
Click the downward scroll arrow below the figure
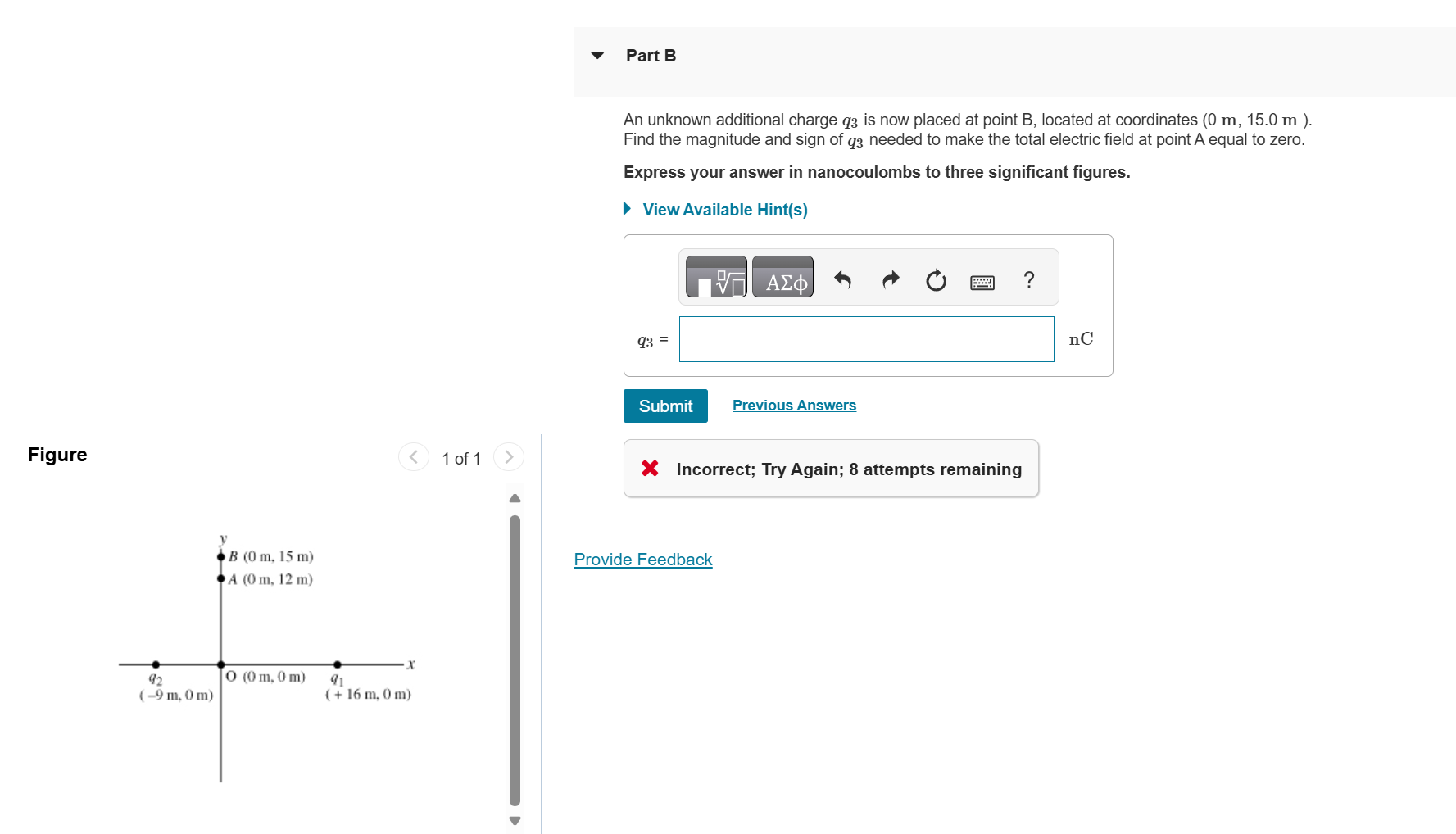514,819
